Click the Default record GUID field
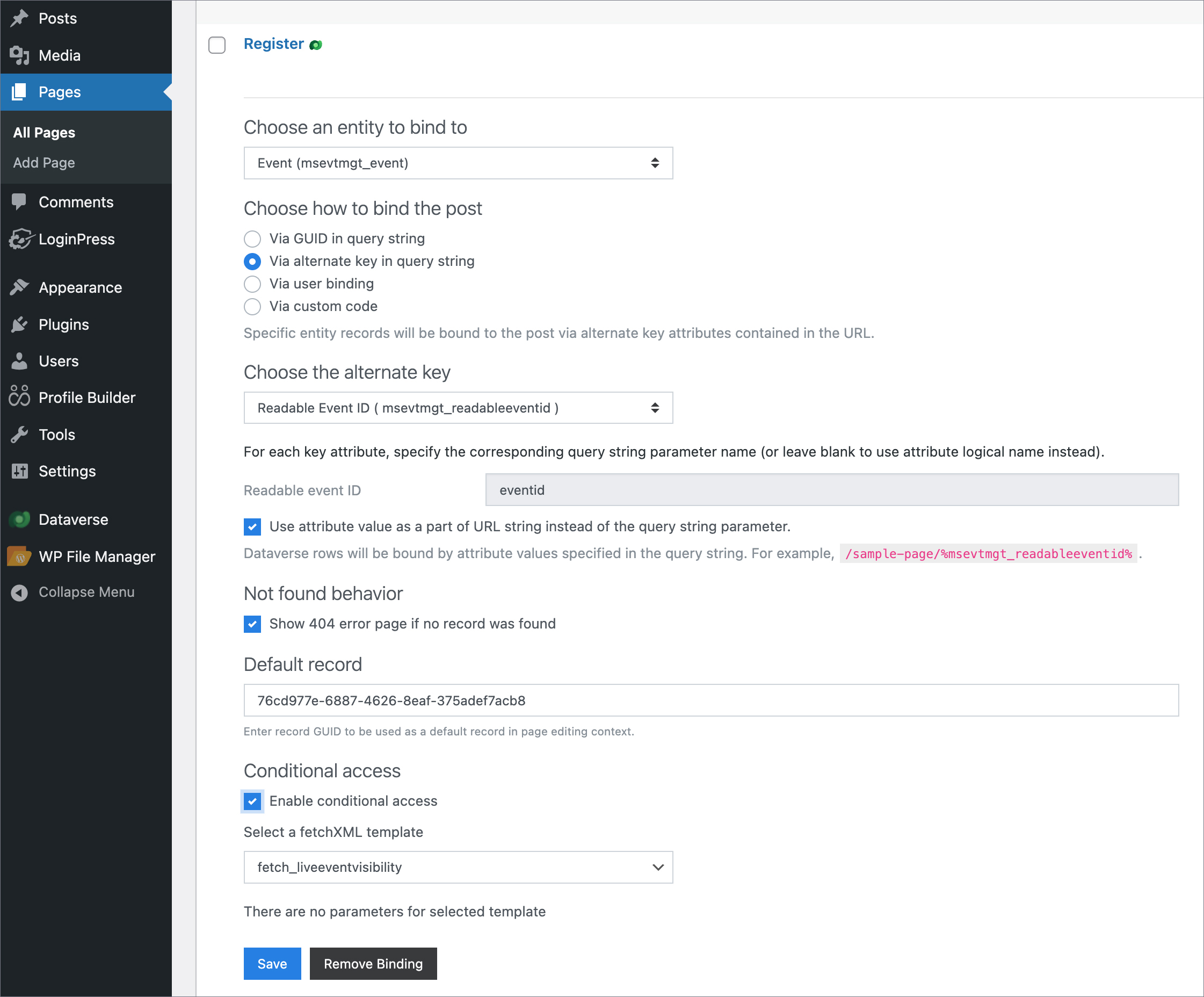The width and height of the screenshot is (1204, 997). click(x=711, y=700)
